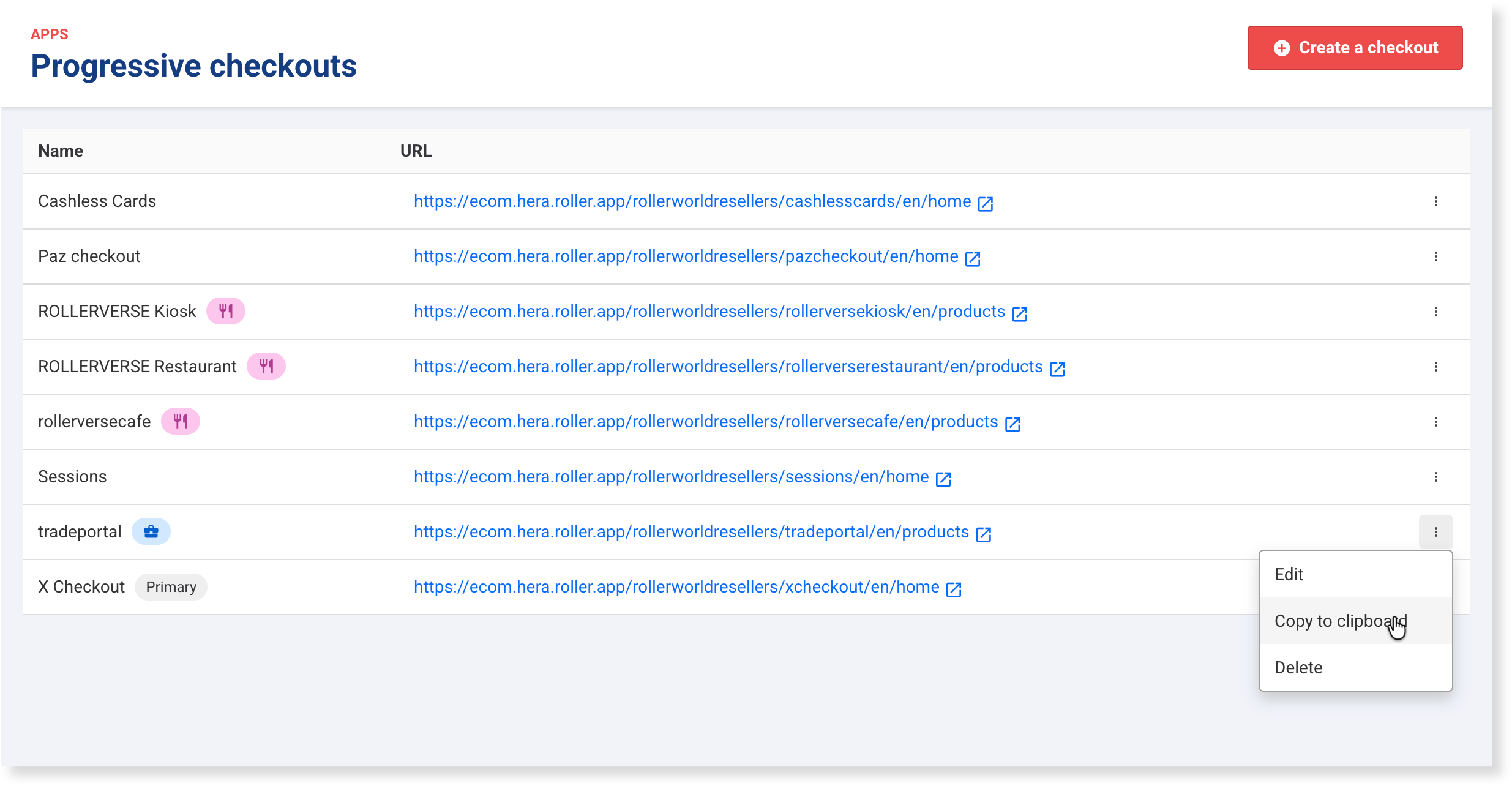Click the Primary badge on X Checkout
1512x786 pixels.
point(171,587)
